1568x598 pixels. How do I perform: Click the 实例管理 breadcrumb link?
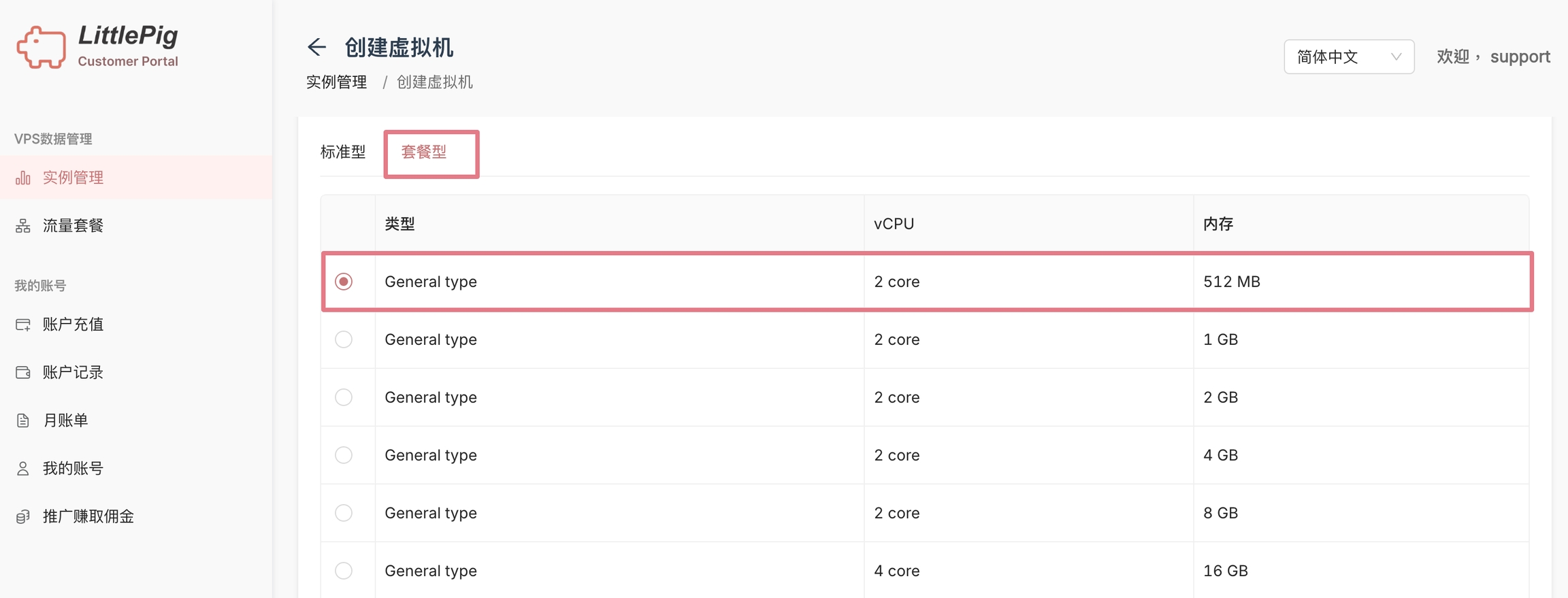click(337, 82)
